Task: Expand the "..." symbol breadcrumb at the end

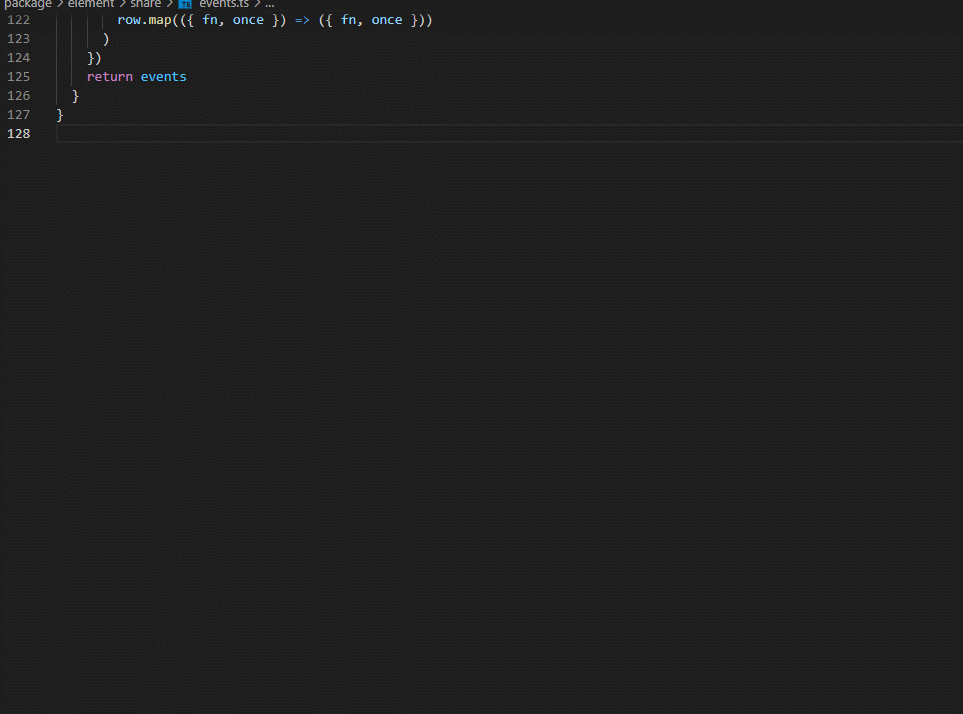Action: point(269,4)
